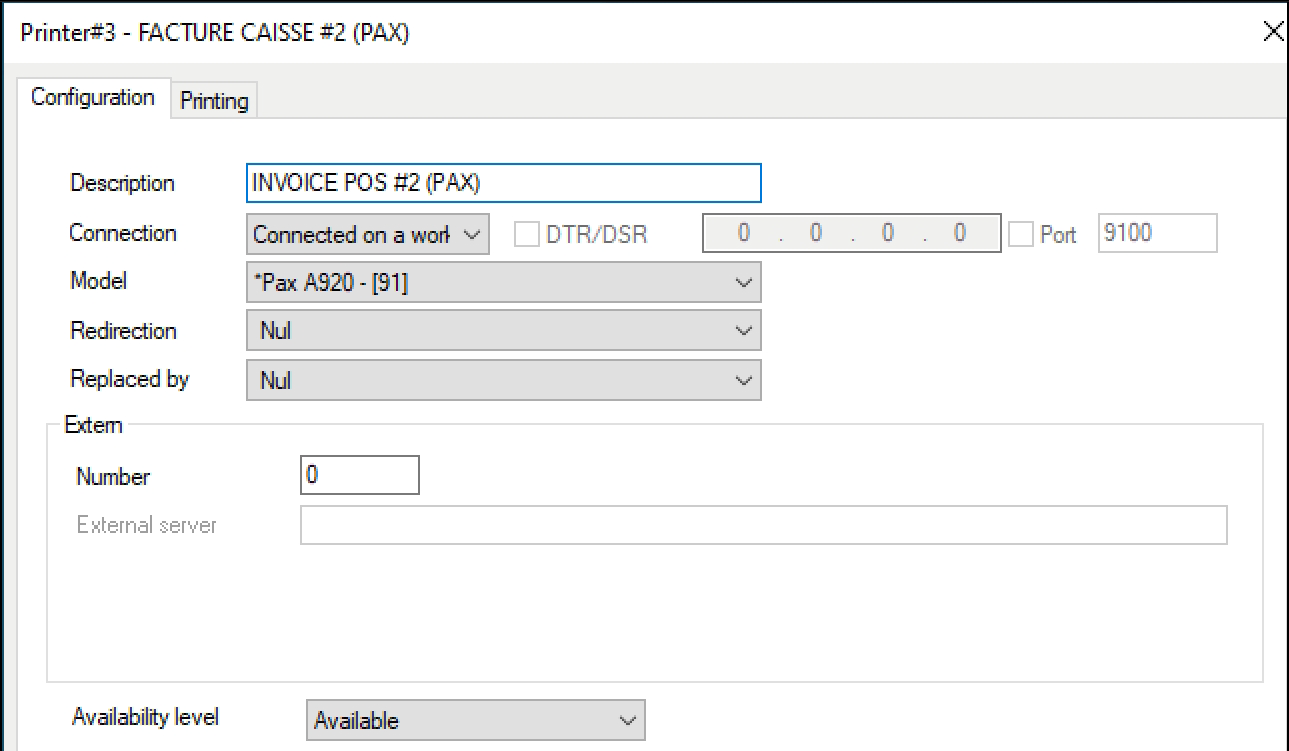This screenshot has height=751, width=1289.
Task: Open the Availability level dropdown
Action: [475, 720]
